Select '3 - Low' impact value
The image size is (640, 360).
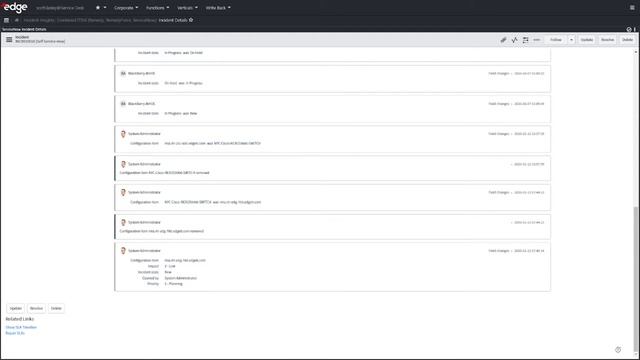pos(170,266)
